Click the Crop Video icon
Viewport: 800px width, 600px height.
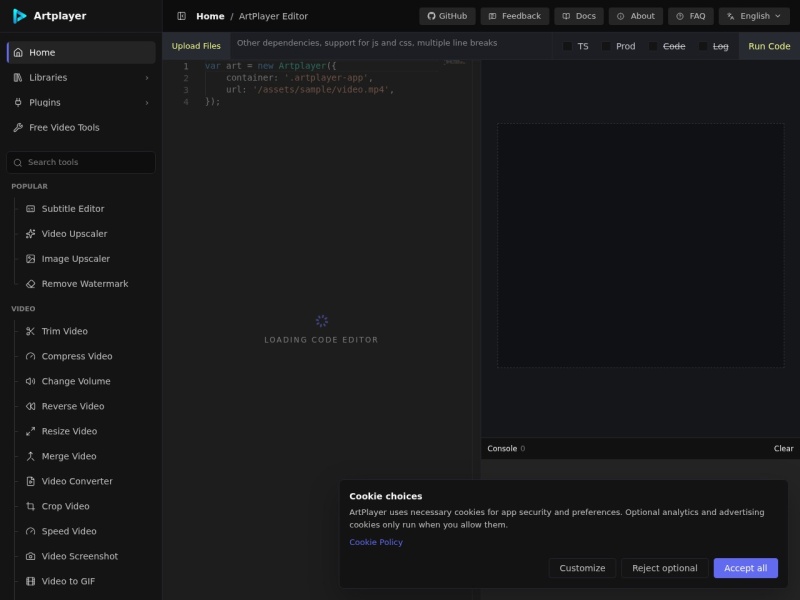point(31,506)
